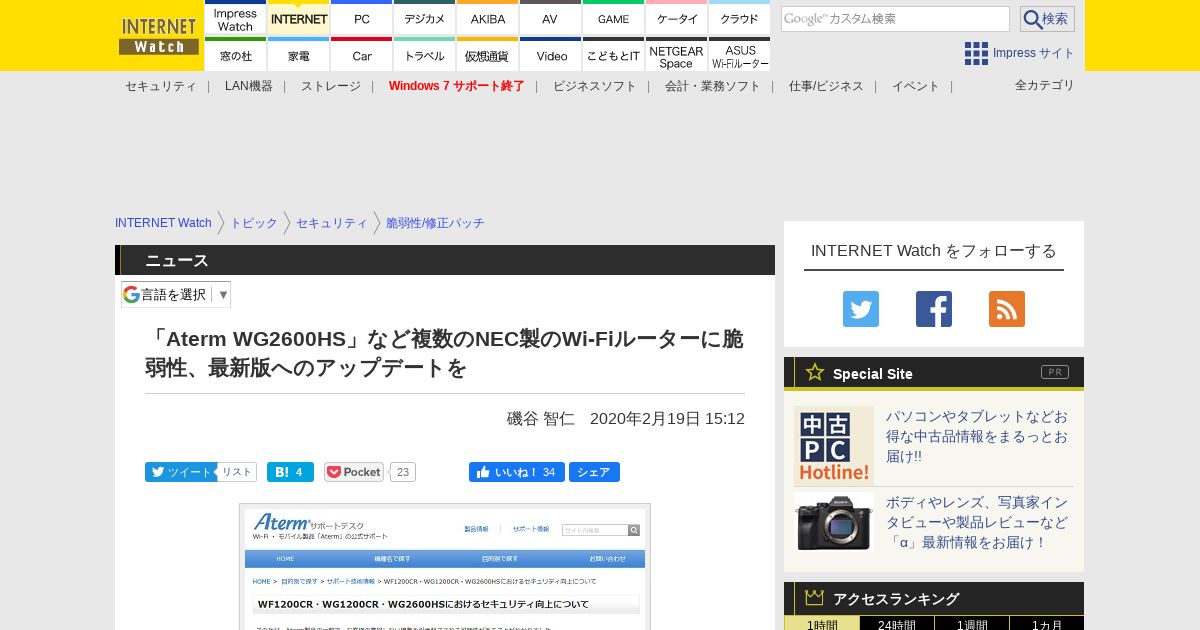Click the INTERNET Watch breadcrumb link
Image resolution: width=1200 pixels, height=630 pixels.
coord(163,223)
